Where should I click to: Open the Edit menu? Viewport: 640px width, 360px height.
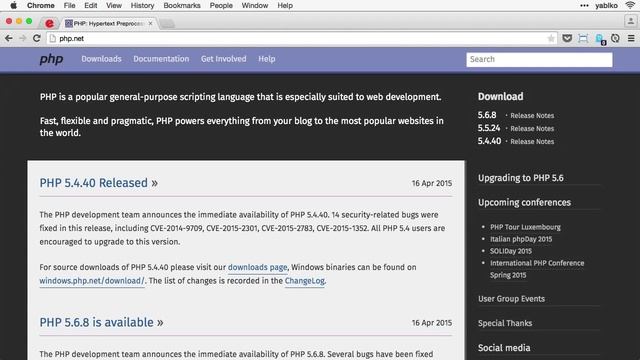(x=91, y=5)
